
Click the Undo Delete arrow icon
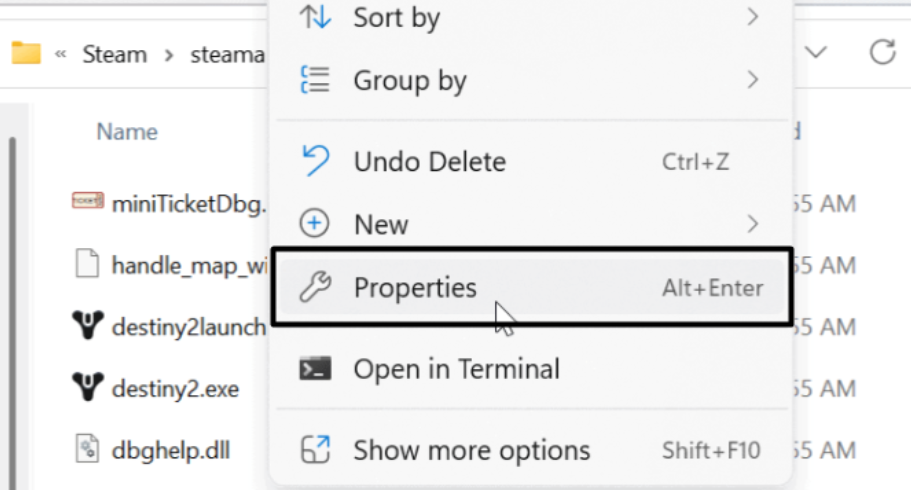tap(316, 161)
